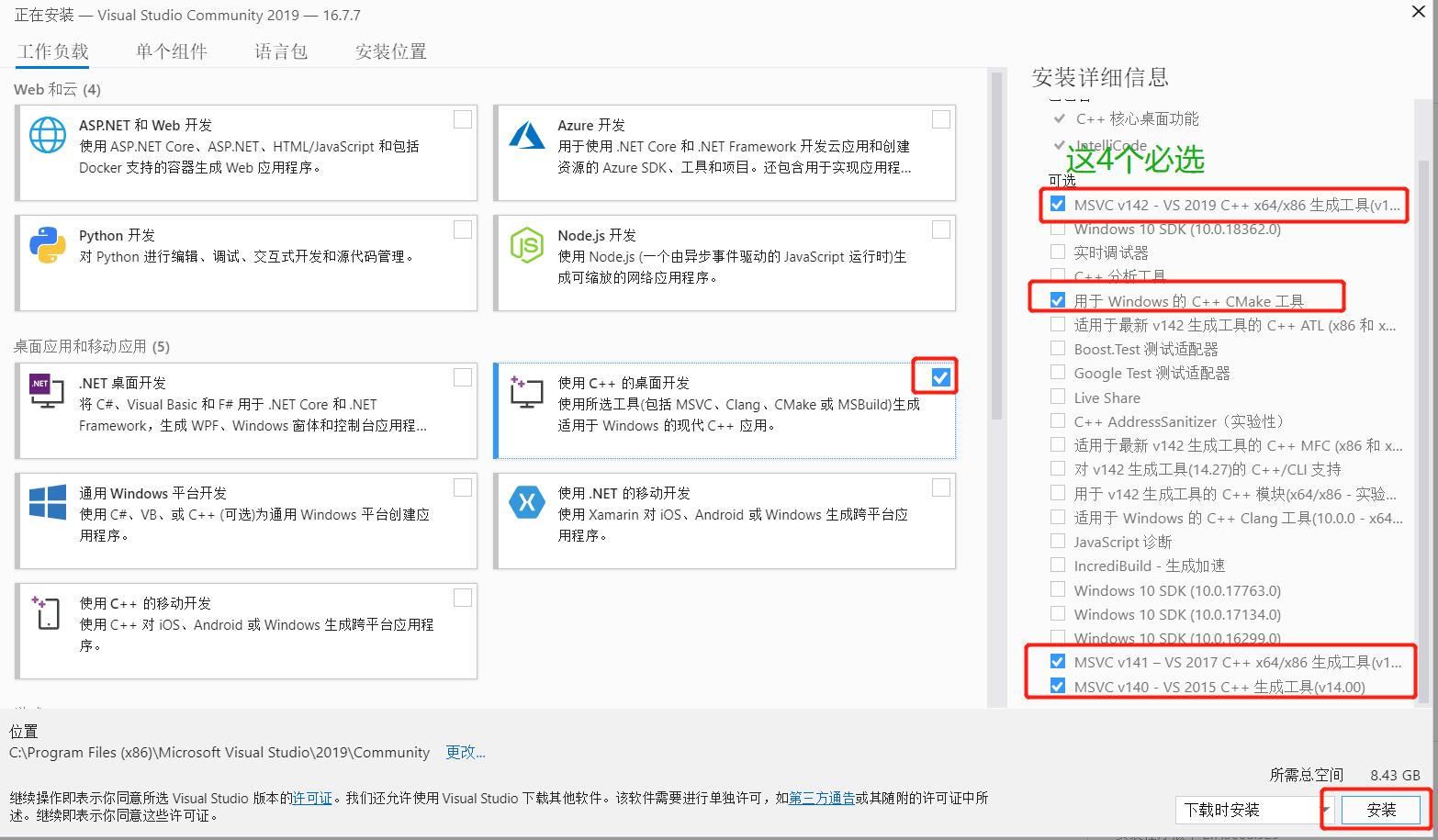This screenshot has height=840, width=1438.
Task: Uncheck the C++ desktop development workload
Action: pos(940,376)
